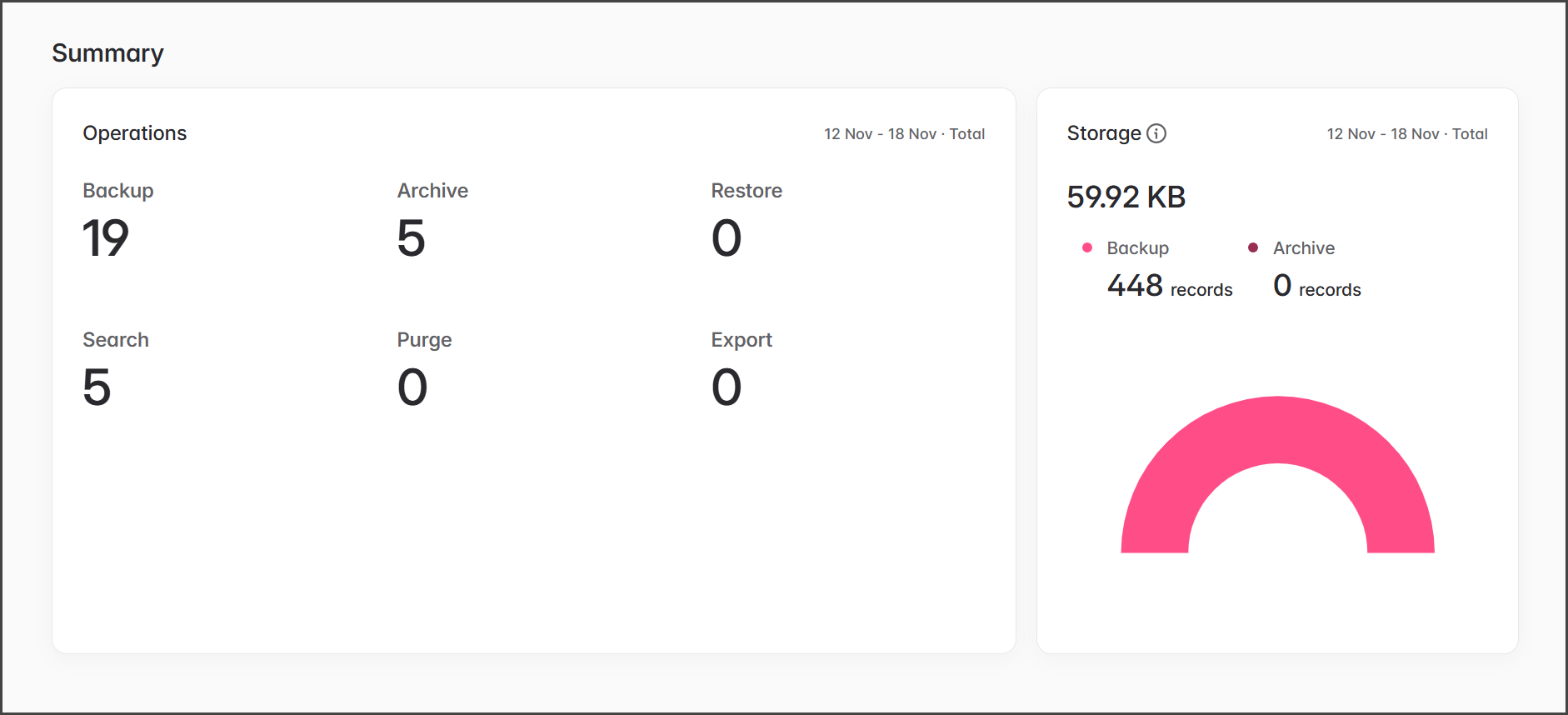Select the Operations date range label
Image resolution: width=1568 pixels, height=715 pixels.
click(904, 134)
